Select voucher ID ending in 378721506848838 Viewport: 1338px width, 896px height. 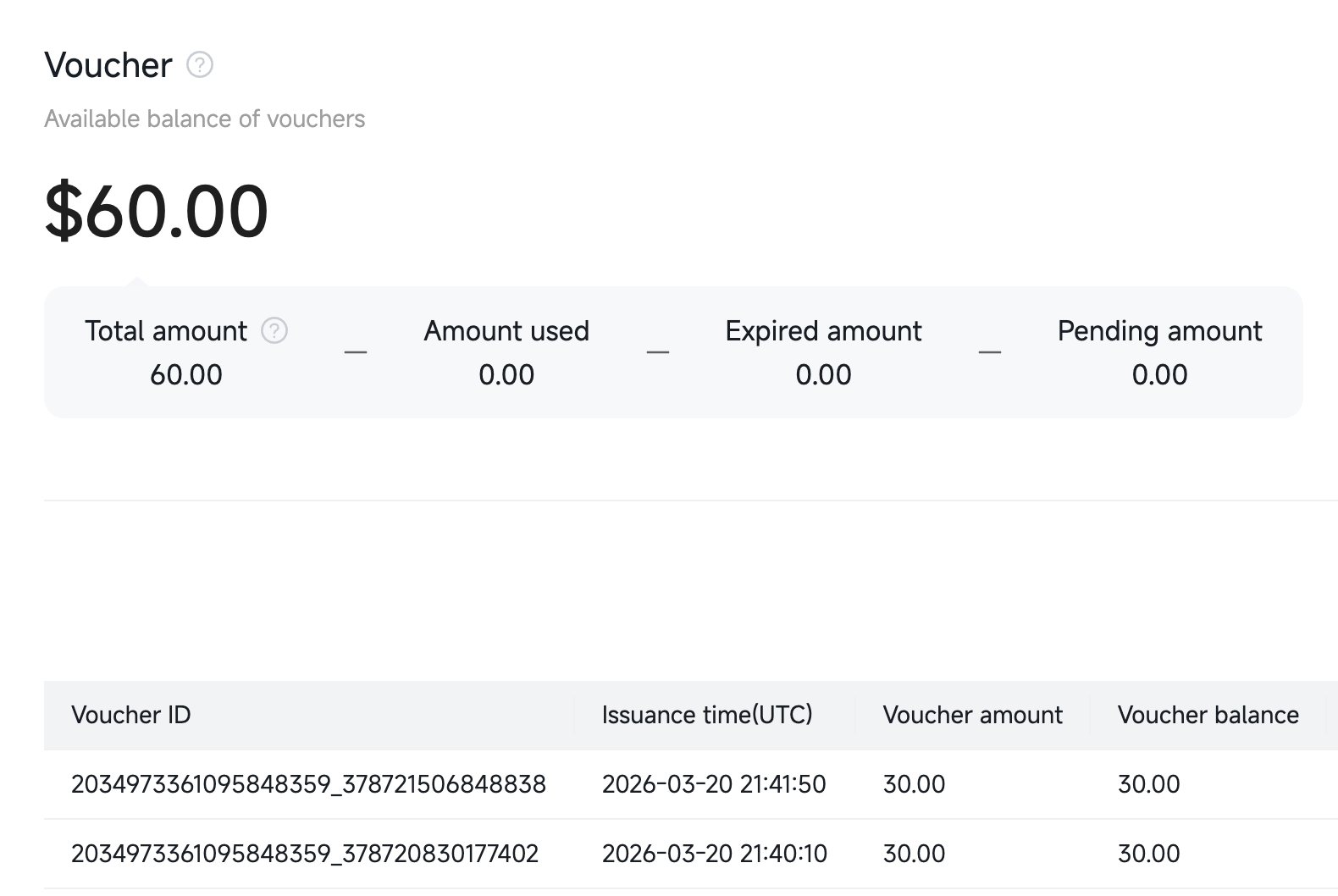308,784
